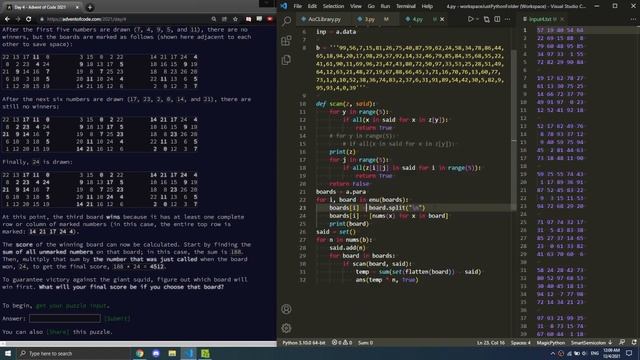
Task: Open the Edit menu in VS Code
Action: pyautogui.click(x=312, y=6)
